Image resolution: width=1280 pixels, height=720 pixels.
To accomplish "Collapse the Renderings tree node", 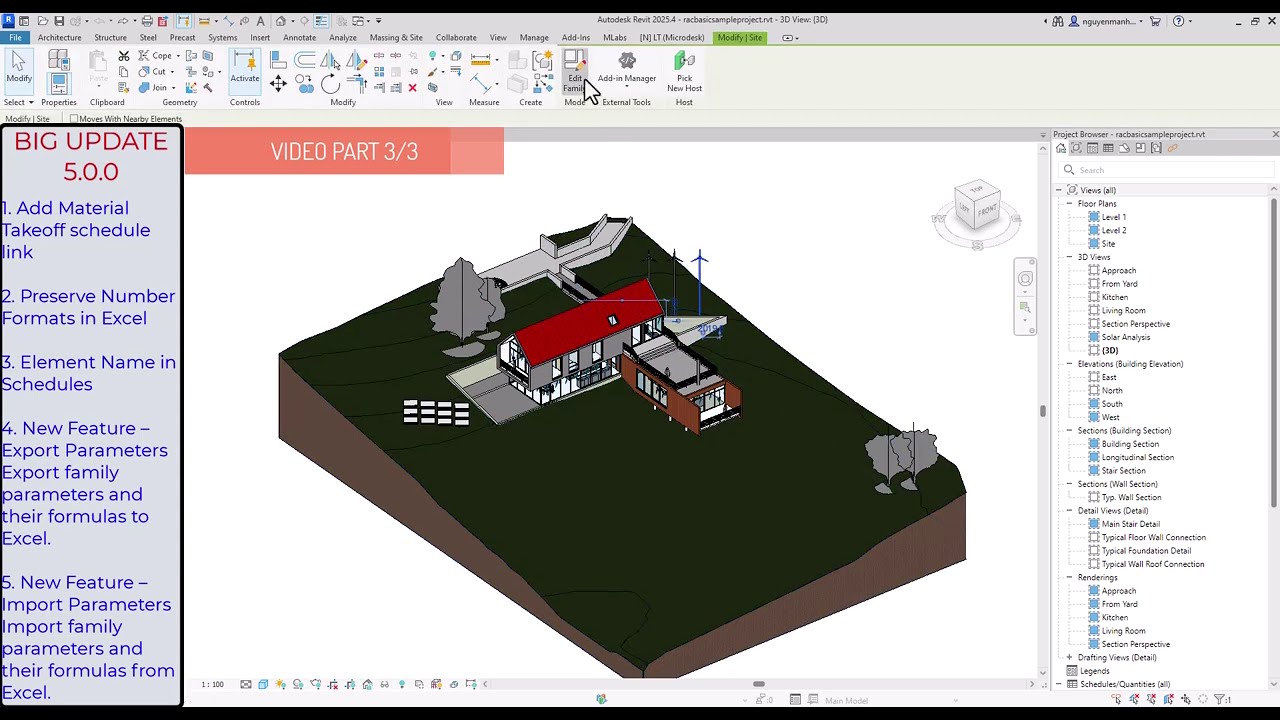I will [x=1069, y=578].
